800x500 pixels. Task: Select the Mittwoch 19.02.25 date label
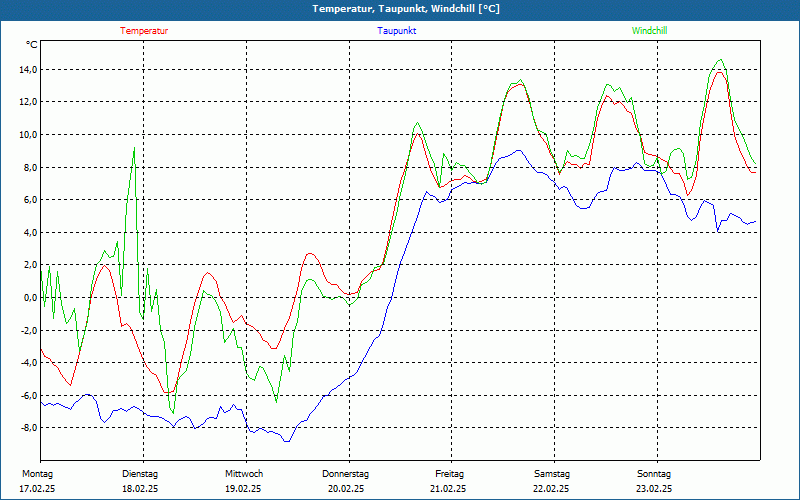pos(243,481)
